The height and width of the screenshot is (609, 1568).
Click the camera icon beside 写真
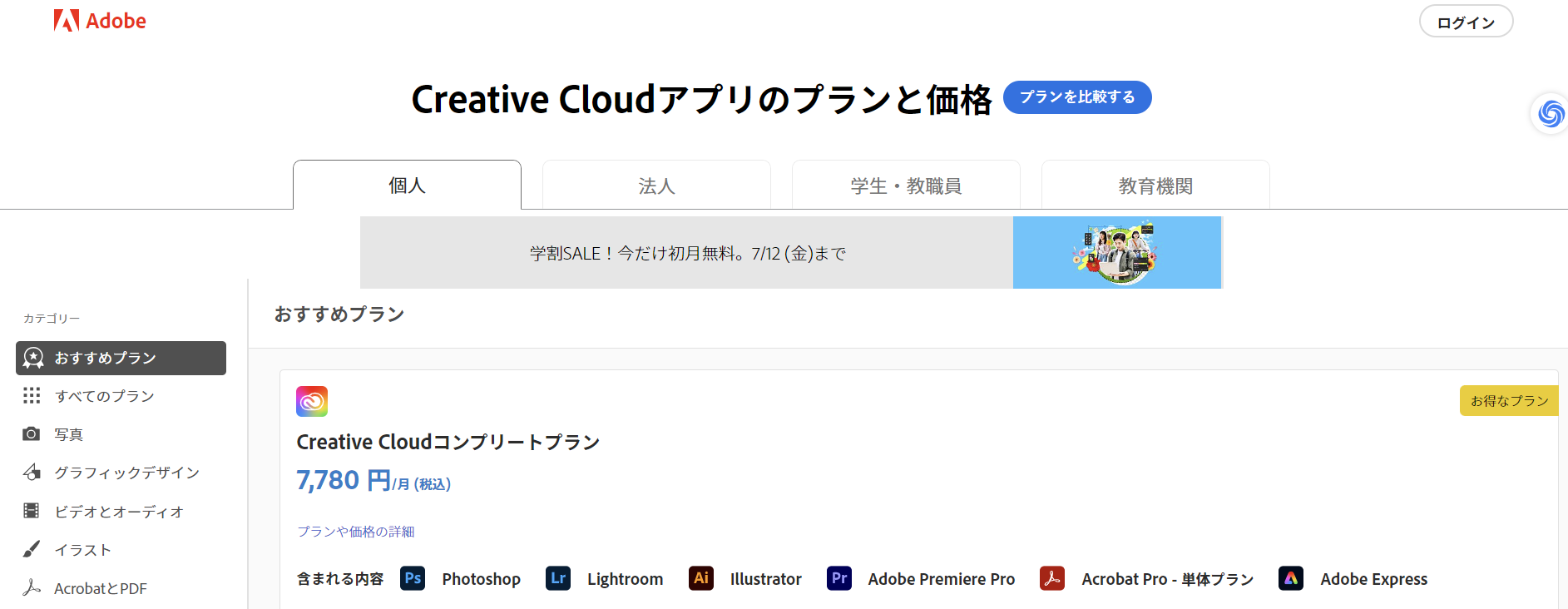[x=32, y=433]
